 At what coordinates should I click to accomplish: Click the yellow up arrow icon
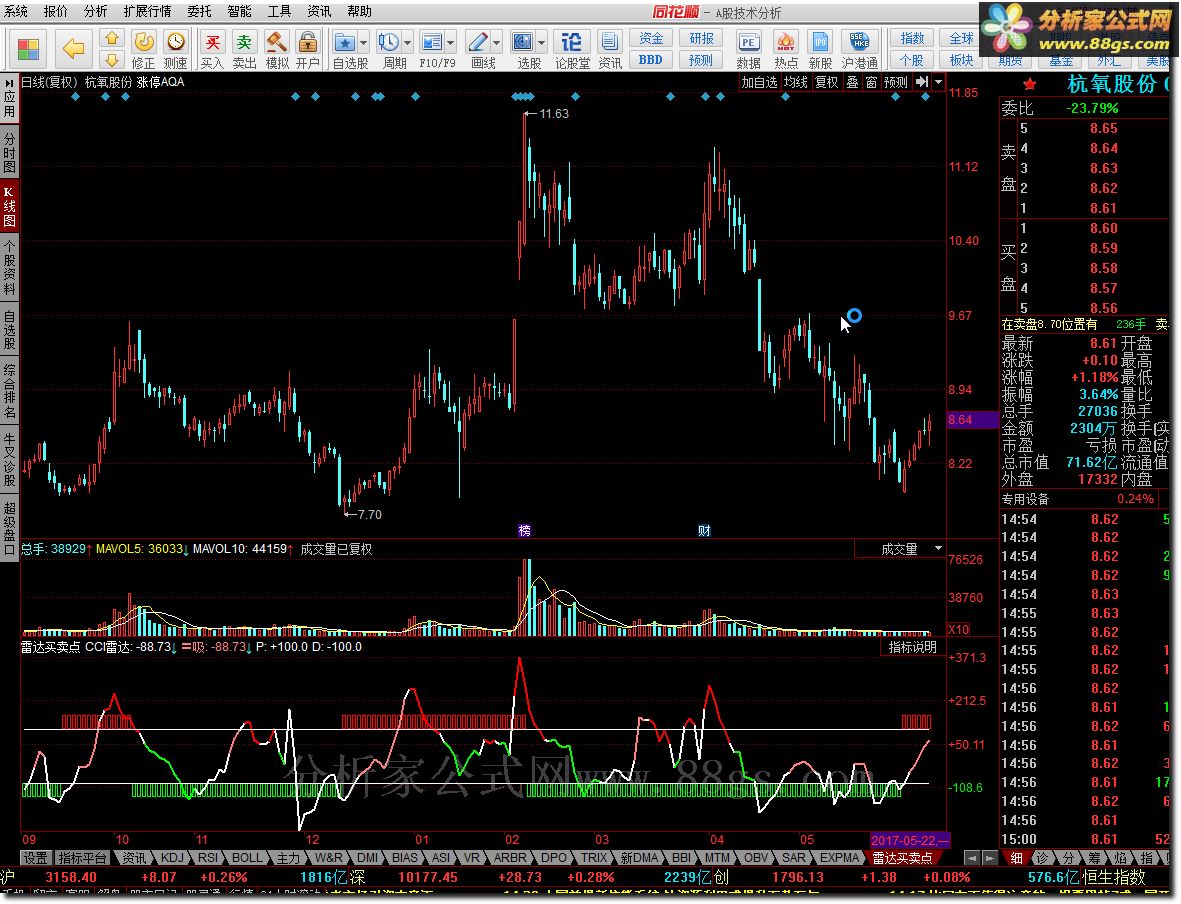[x=111, y=38]
